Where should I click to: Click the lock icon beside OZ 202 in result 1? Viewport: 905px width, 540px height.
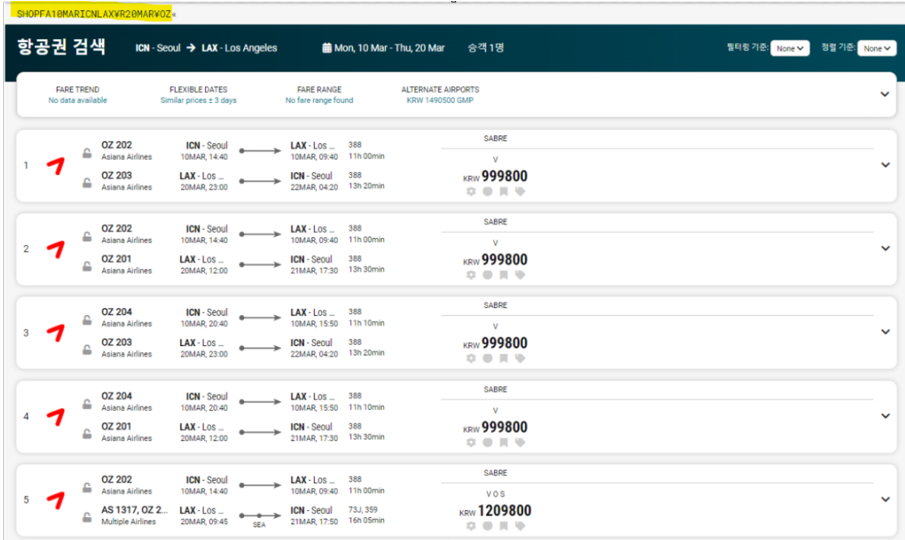(x=87, y=153)
